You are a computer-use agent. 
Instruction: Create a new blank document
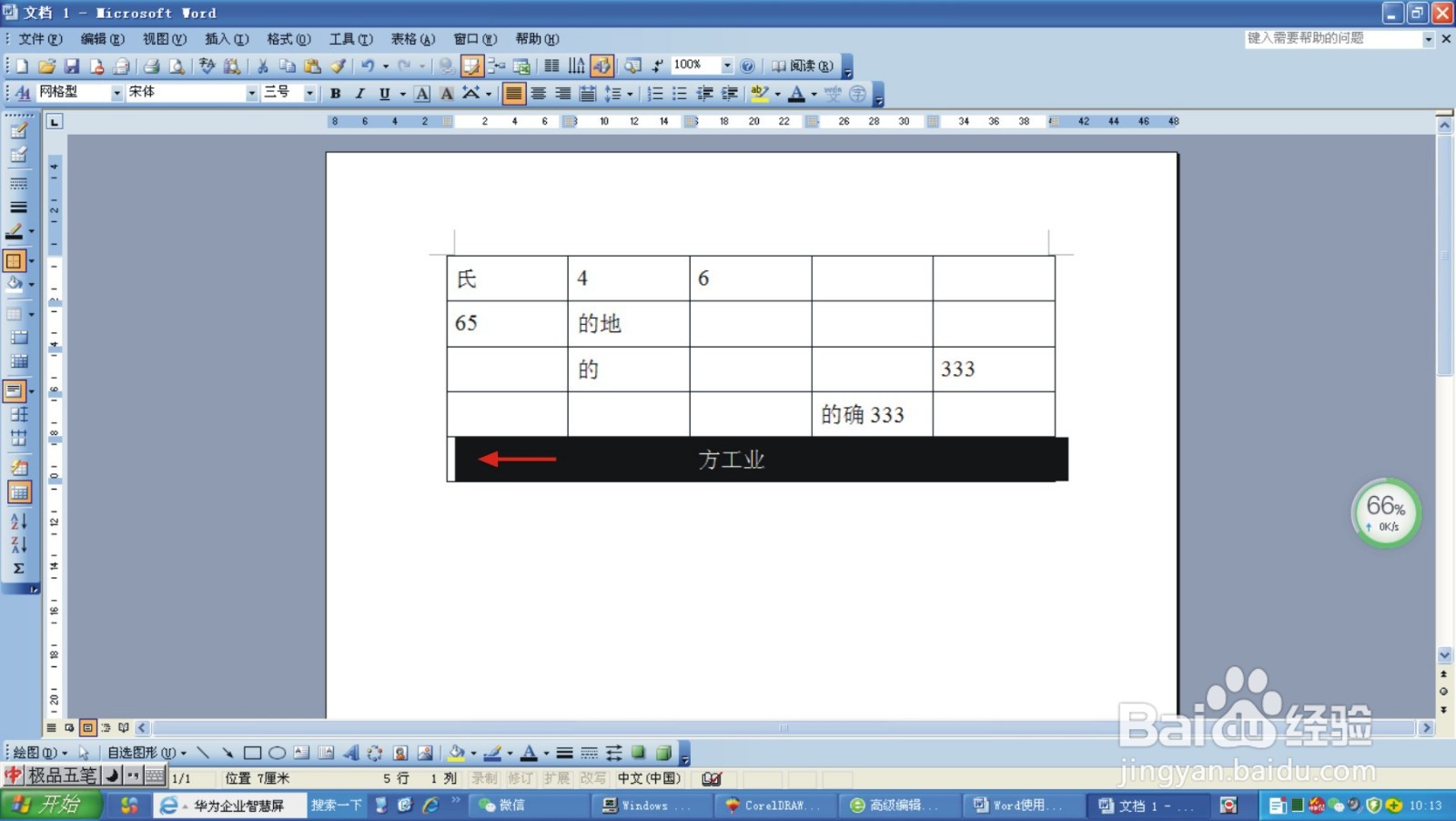tap(22, 66)
